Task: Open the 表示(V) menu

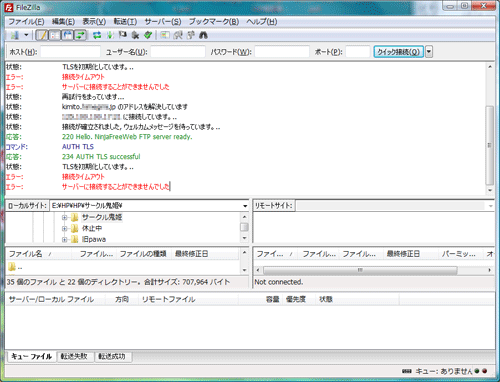Action: 94,22
